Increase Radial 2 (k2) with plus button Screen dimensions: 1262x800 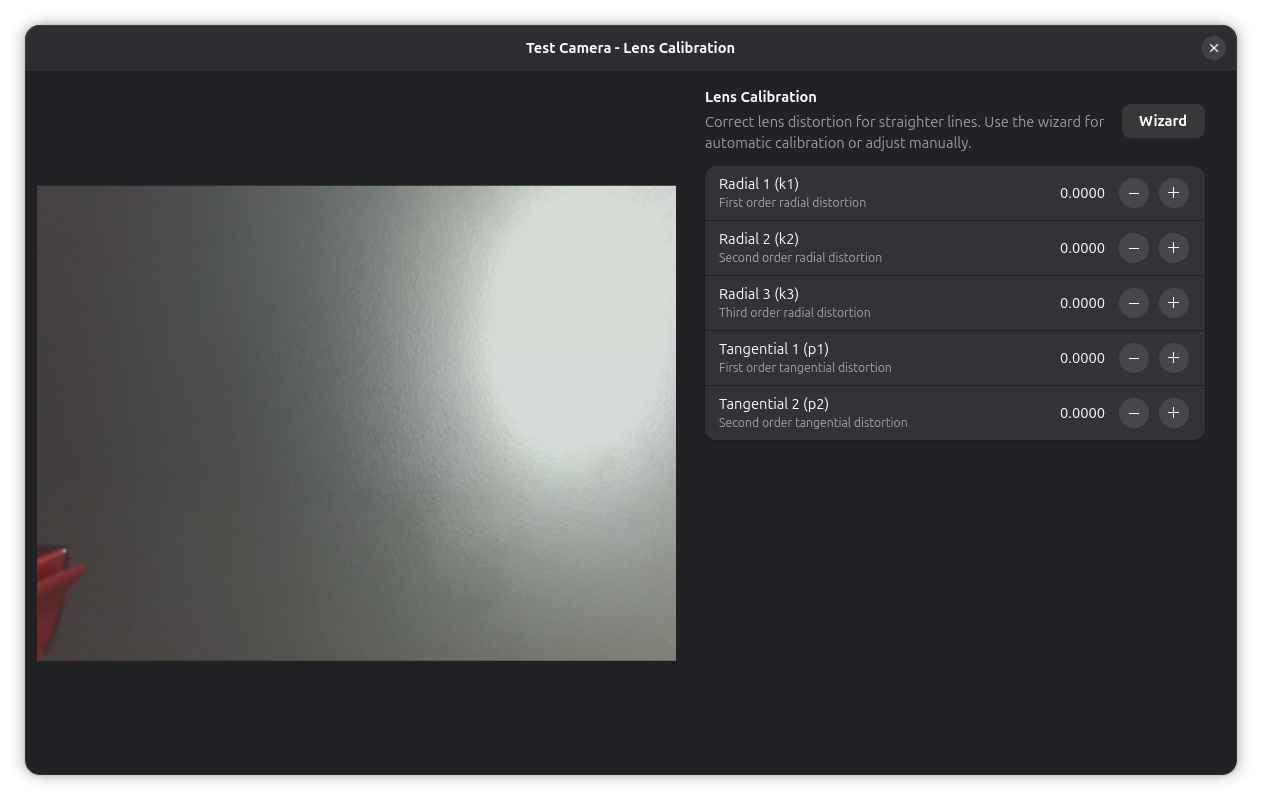tap(1173, 248)
